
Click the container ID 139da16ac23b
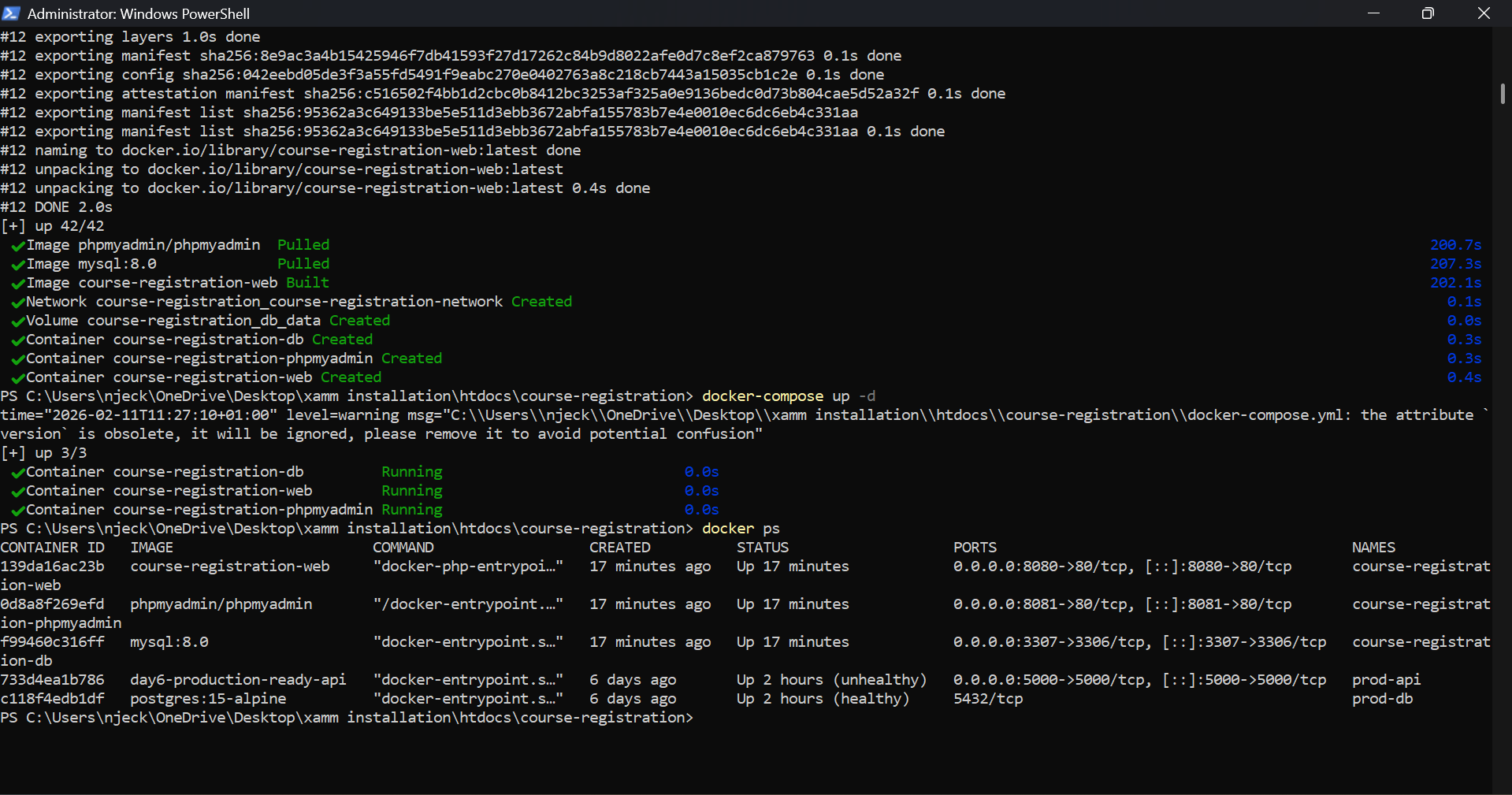pyautogui.click(x=52, y=567)
